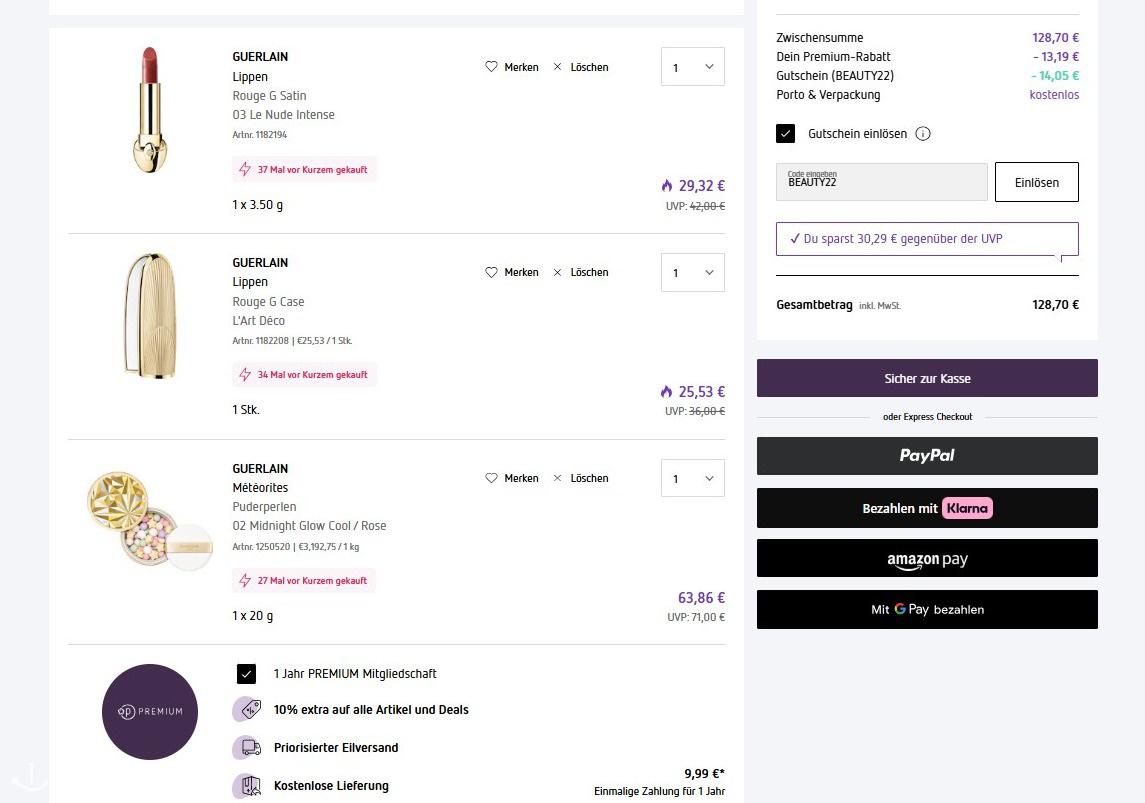Click delete X icon for Météorites

click(x=558, y=478)
